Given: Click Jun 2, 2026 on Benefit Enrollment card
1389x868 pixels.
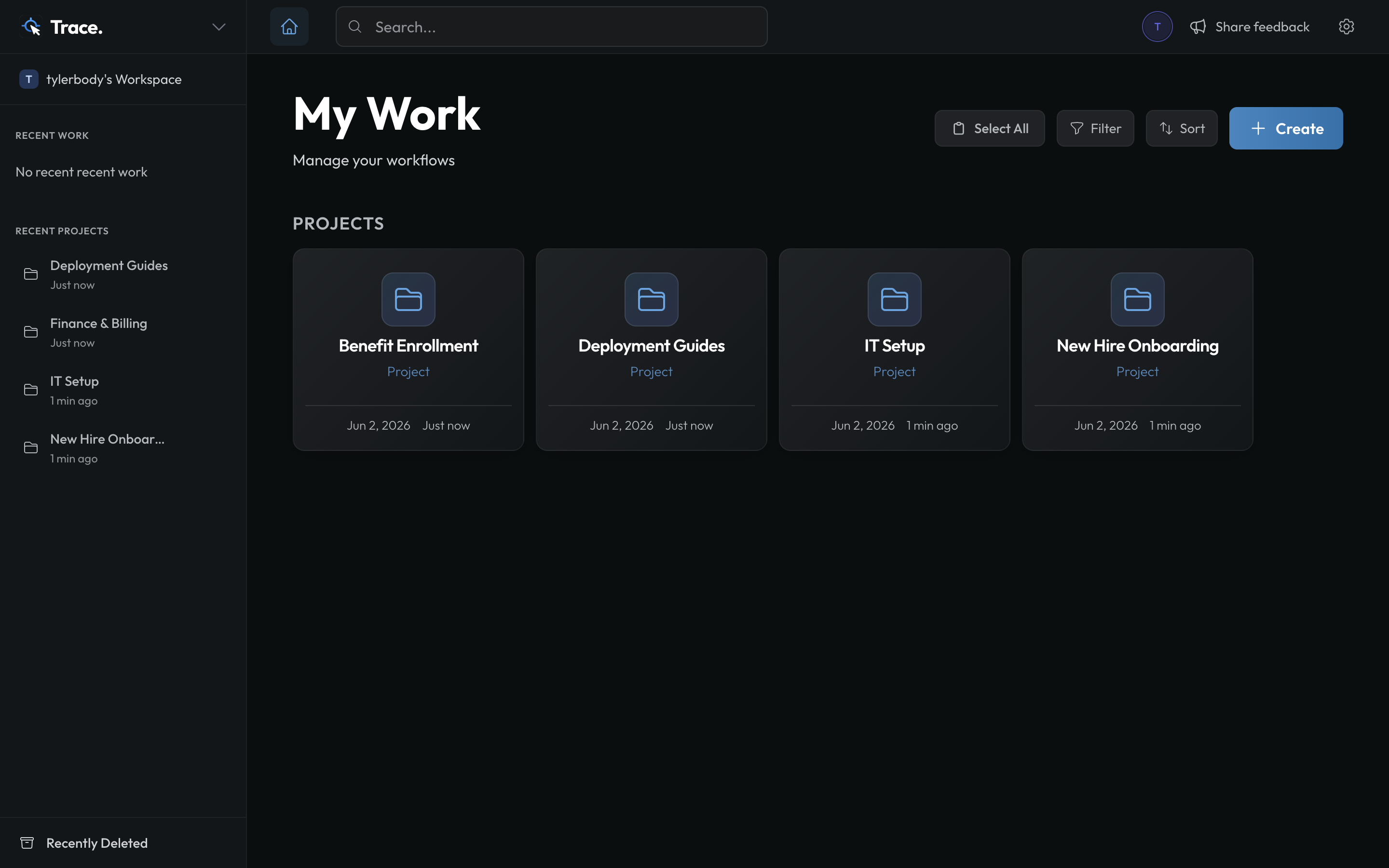Looking at the screenshot, I should [x=378, y=425].
